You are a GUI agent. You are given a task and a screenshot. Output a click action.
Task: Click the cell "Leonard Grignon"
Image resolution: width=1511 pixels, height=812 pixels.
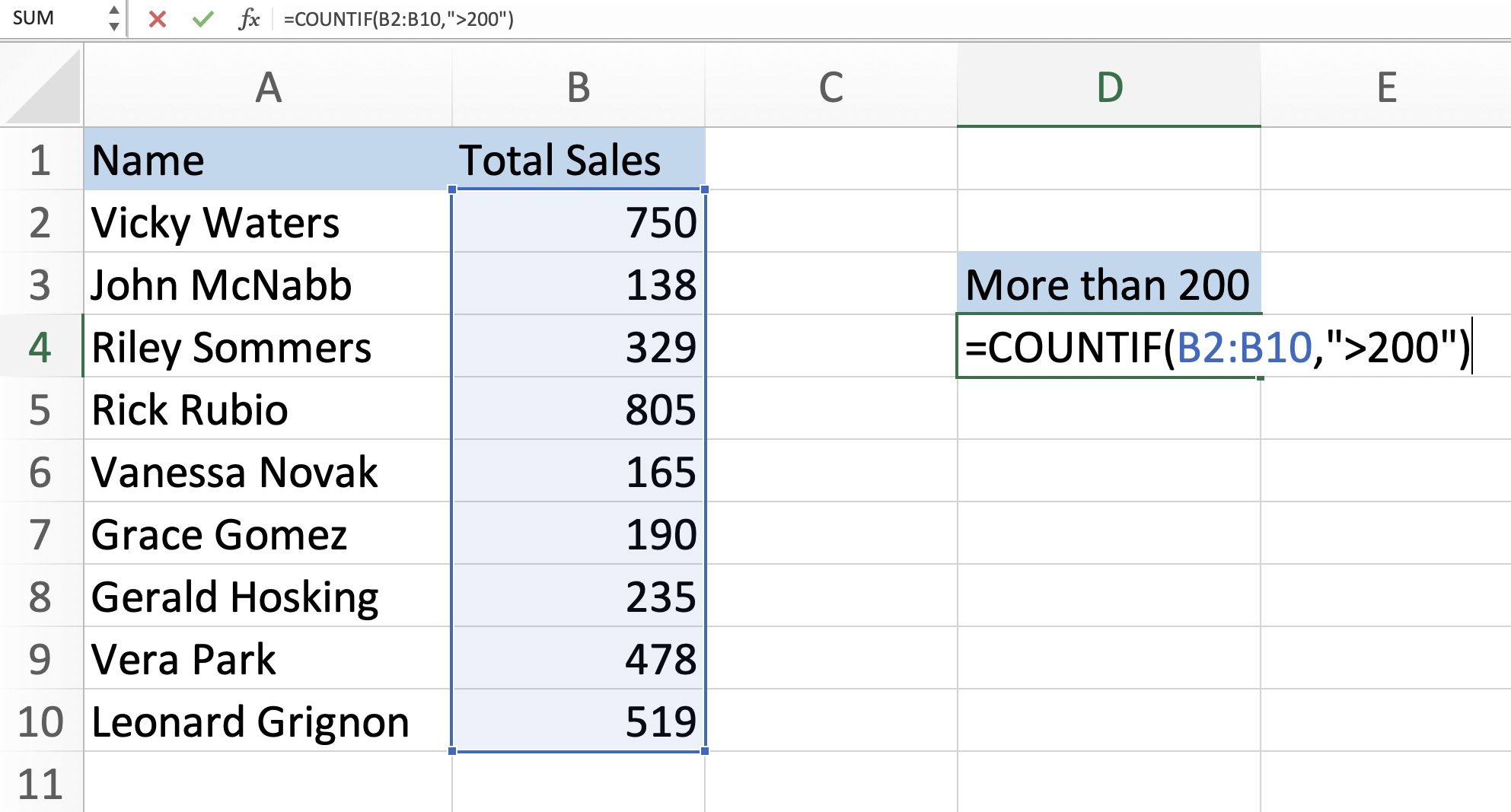pyautogui.click(x=268, y=721)
